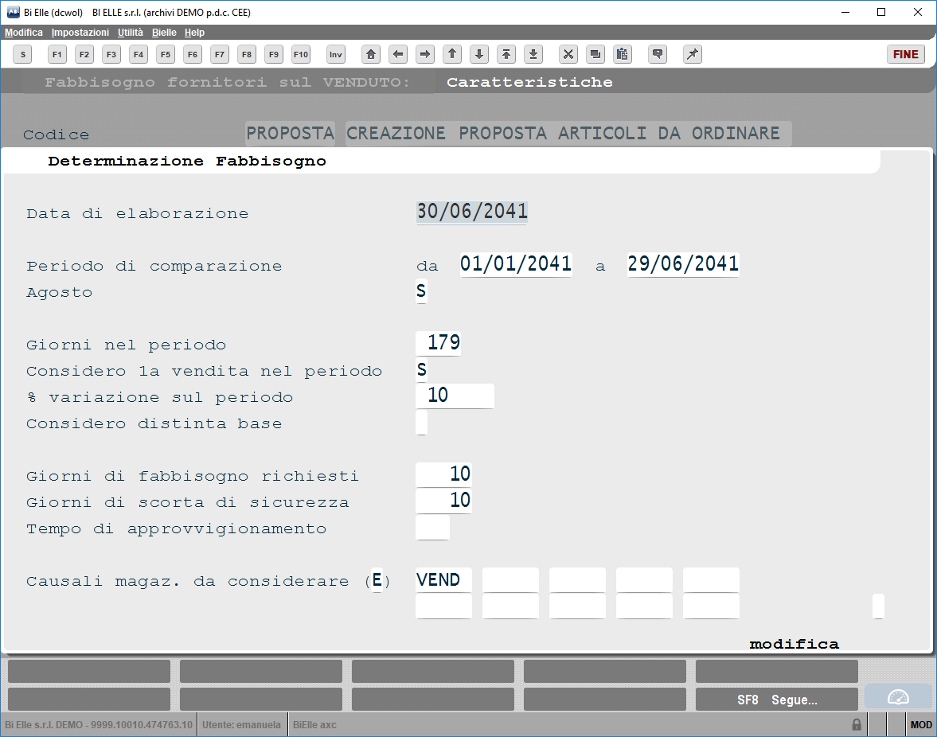
Task: Open the Utilità menu
Action: pyautogui.click(x=130, y=32)
